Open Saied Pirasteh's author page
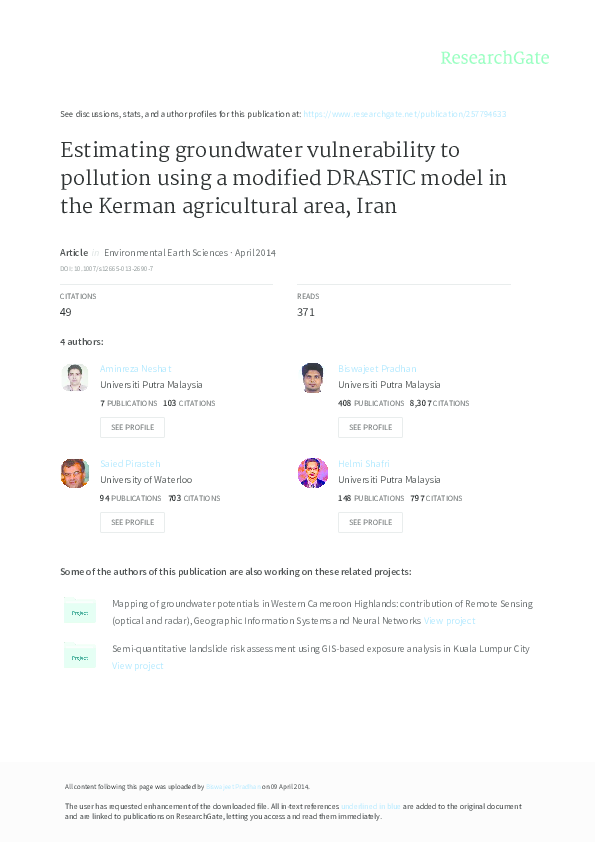Image resolution: width=595 pixels, height=842 pixels. 128,463
